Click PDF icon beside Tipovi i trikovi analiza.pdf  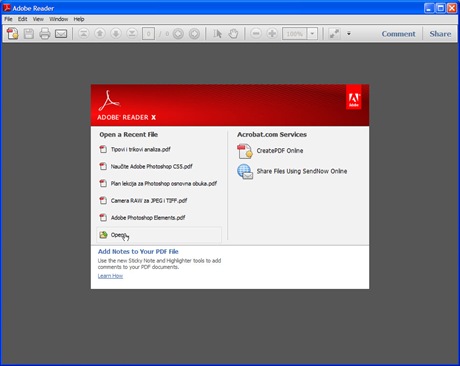click(103, 149)
